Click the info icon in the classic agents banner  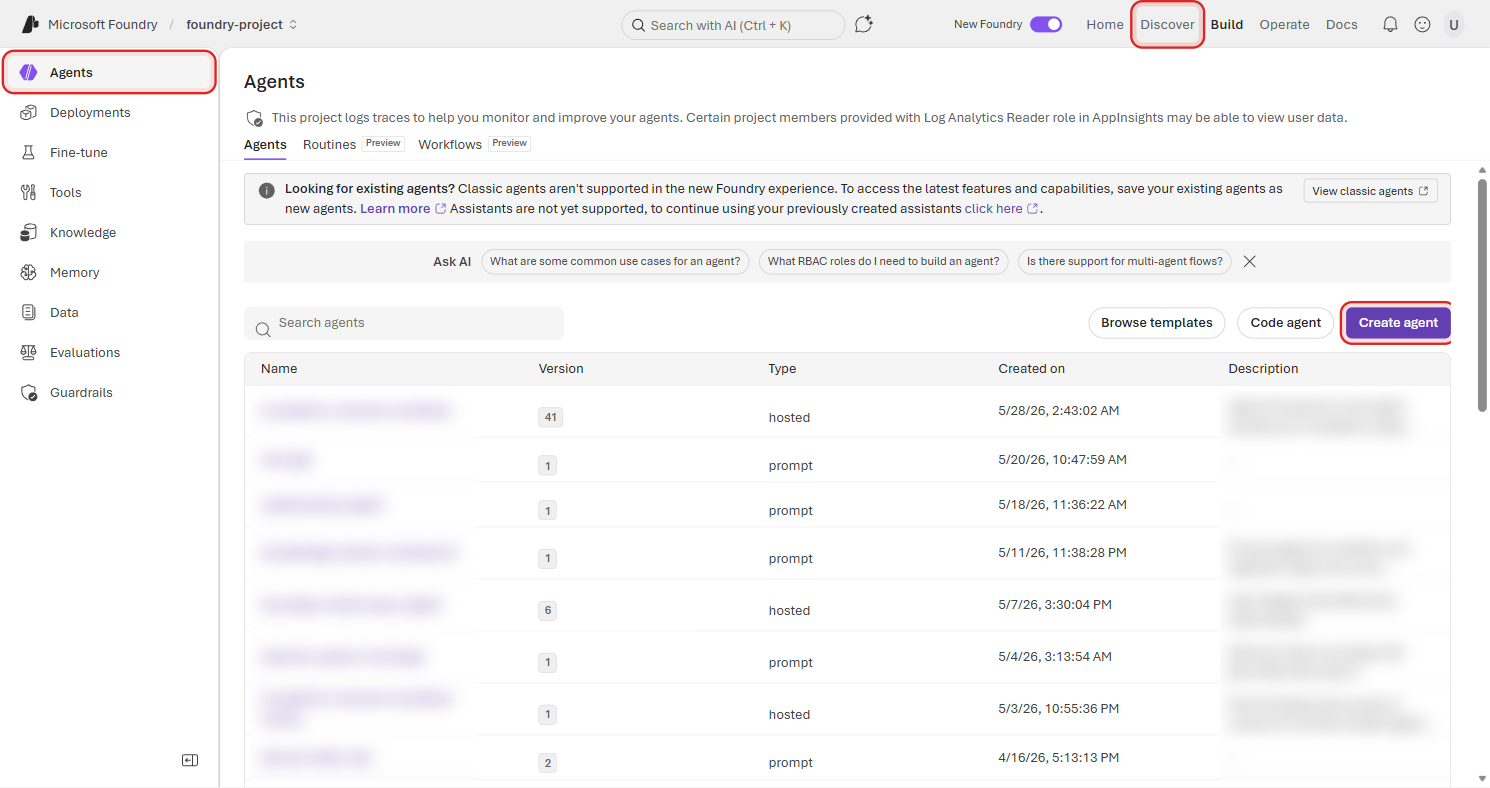coord(266,189)
